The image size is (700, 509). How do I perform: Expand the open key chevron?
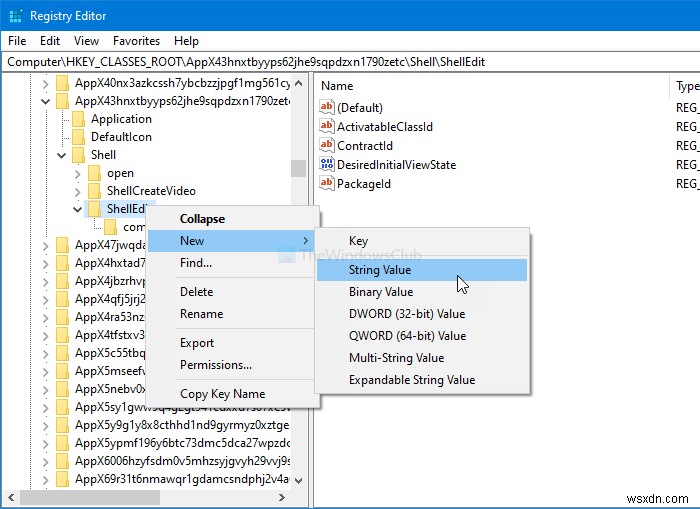[x=78, y=173]
